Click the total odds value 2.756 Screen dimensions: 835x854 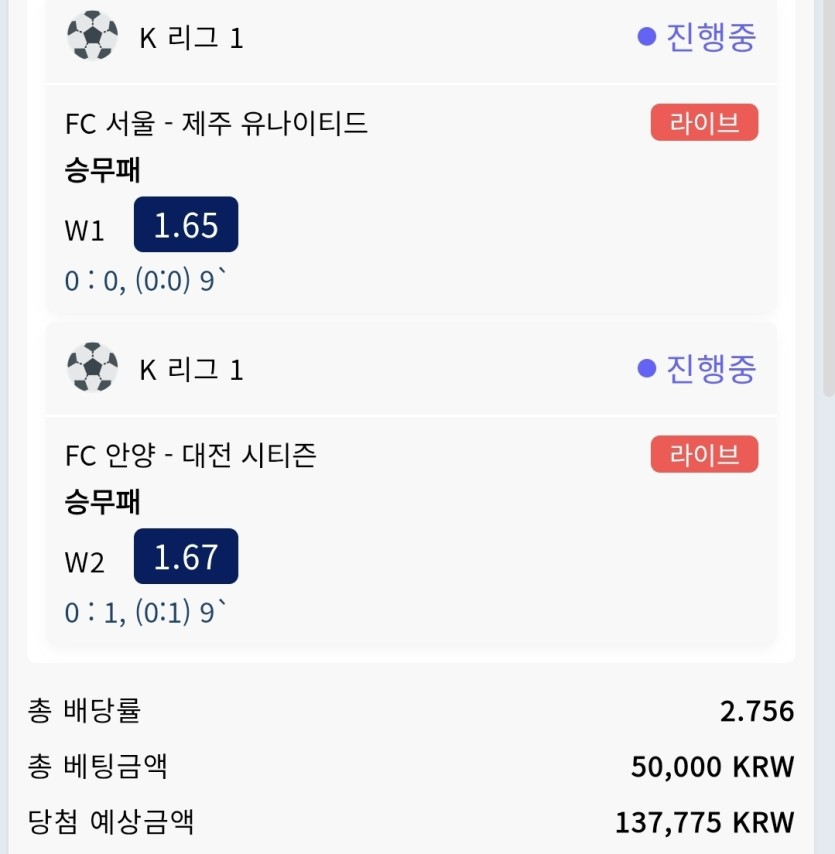[x=757, y=711]
